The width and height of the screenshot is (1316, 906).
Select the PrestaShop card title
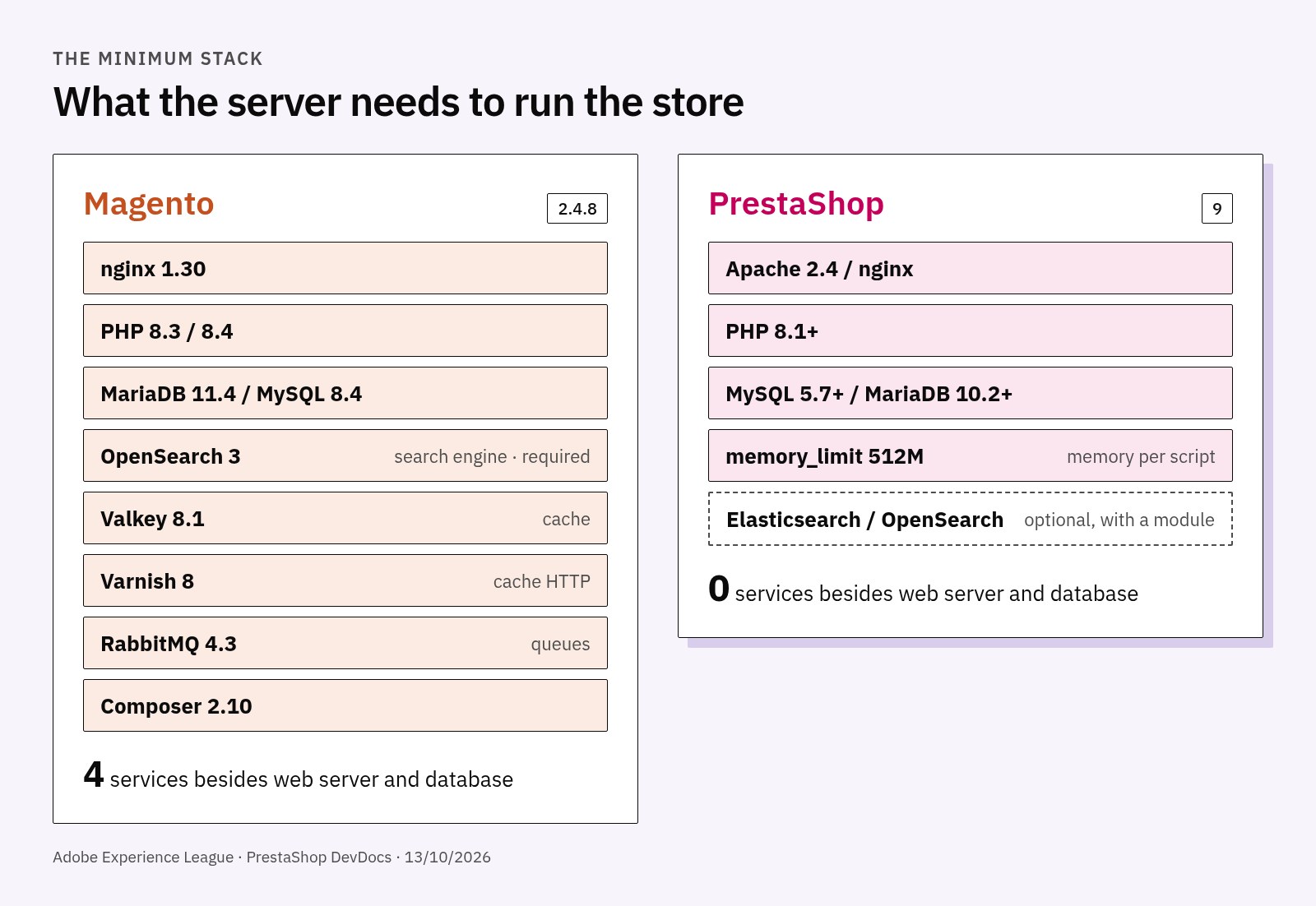point(796,204)
